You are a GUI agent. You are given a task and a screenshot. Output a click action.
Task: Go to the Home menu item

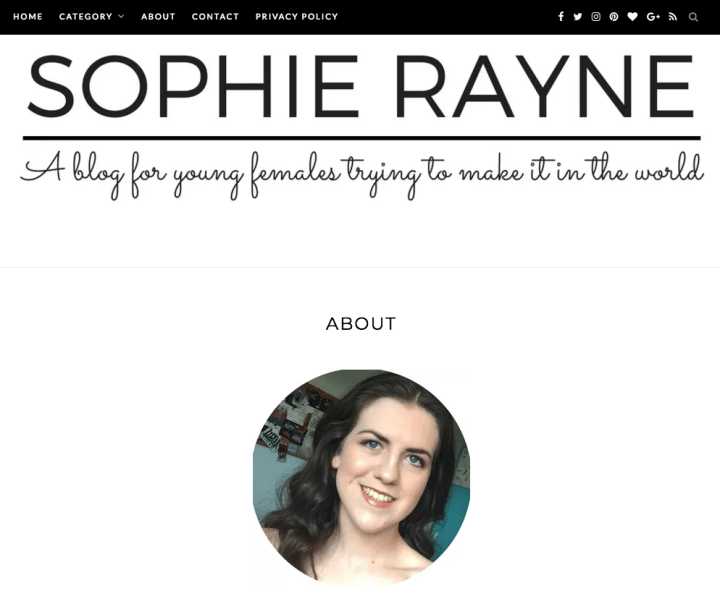28,17
